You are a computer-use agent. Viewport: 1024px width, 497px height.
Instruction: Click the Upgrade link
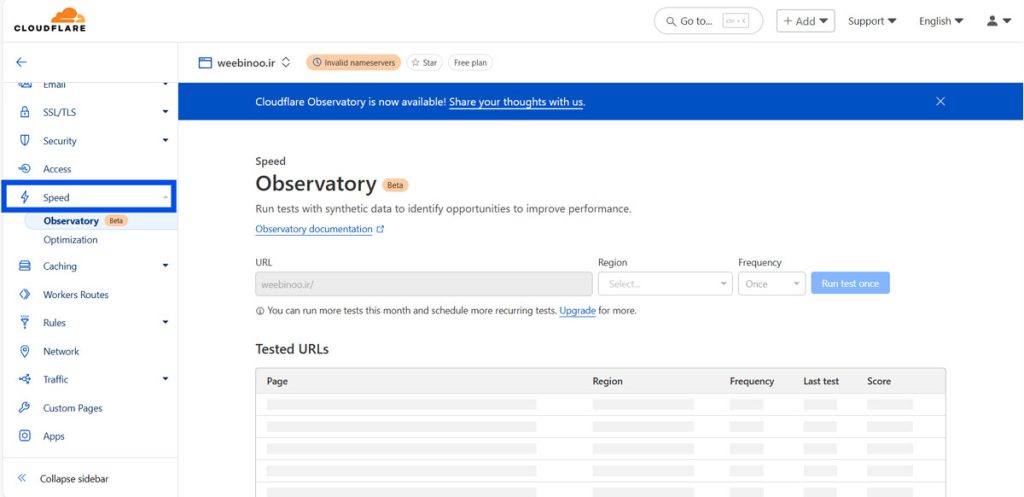(x=577, y=311)
